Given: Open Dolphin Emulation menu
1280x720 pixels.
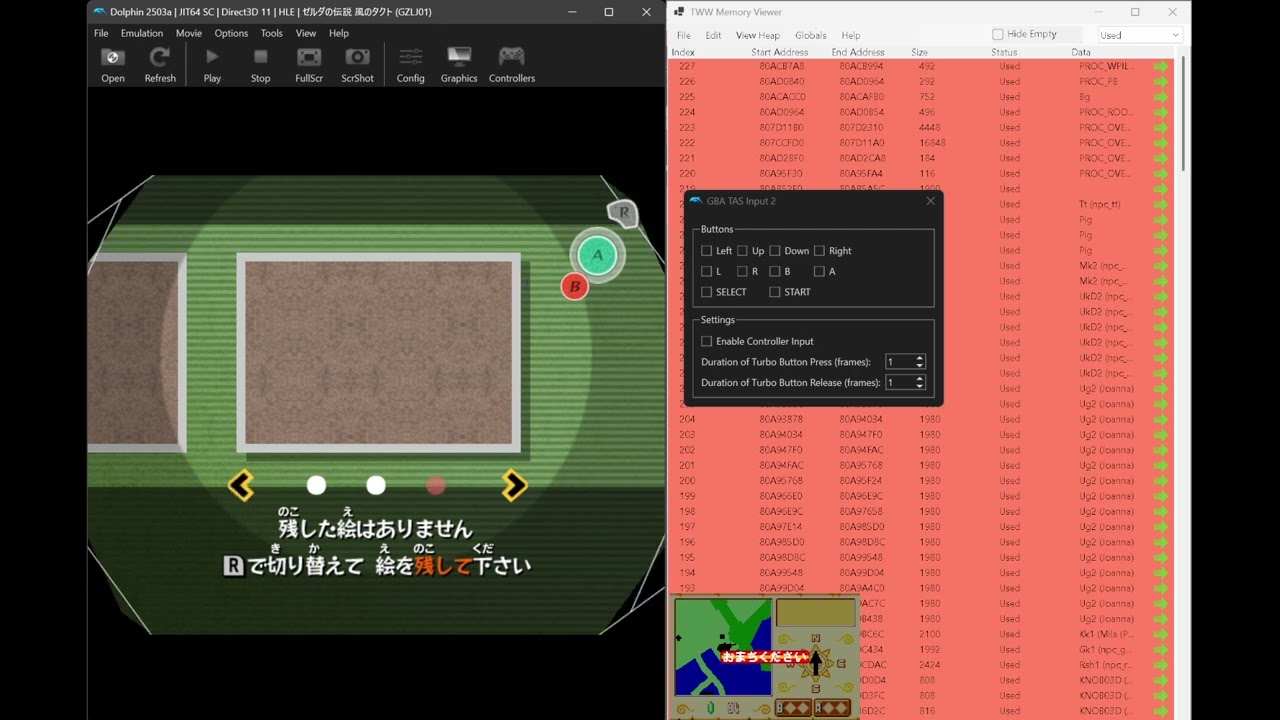Looking at the screenshot, I should tap(142, 33).
